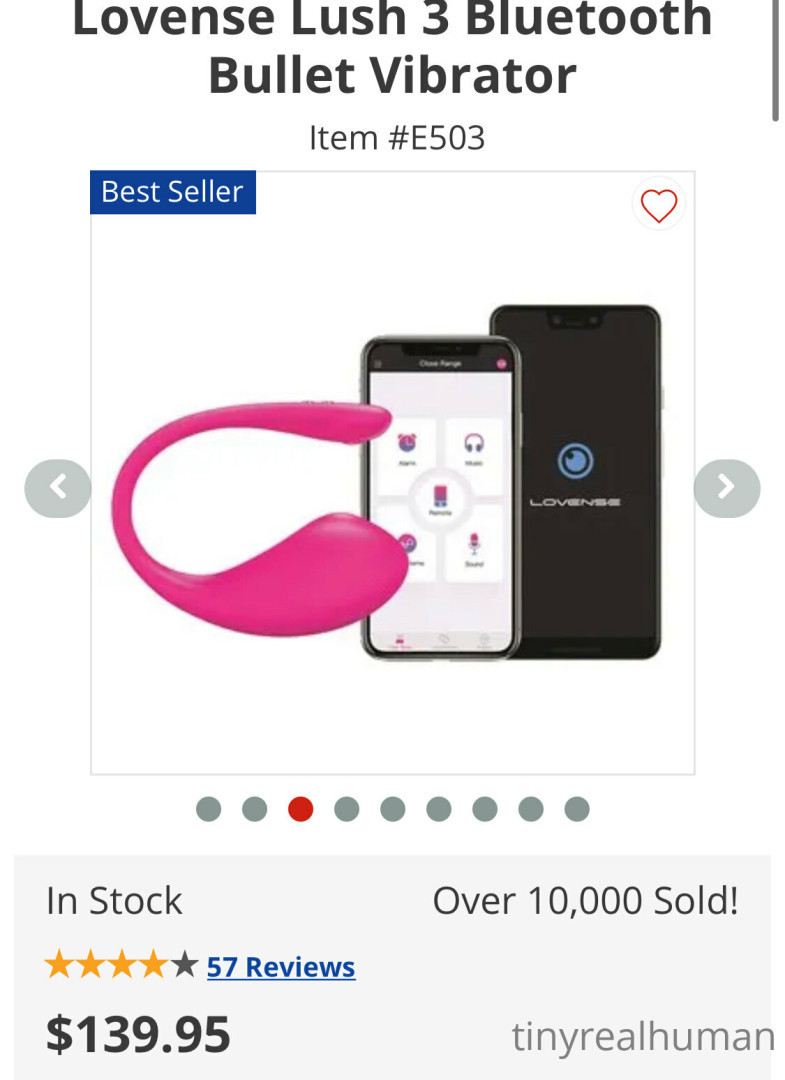
Task: Click the active red carousel dot
Action: [301, 809]
